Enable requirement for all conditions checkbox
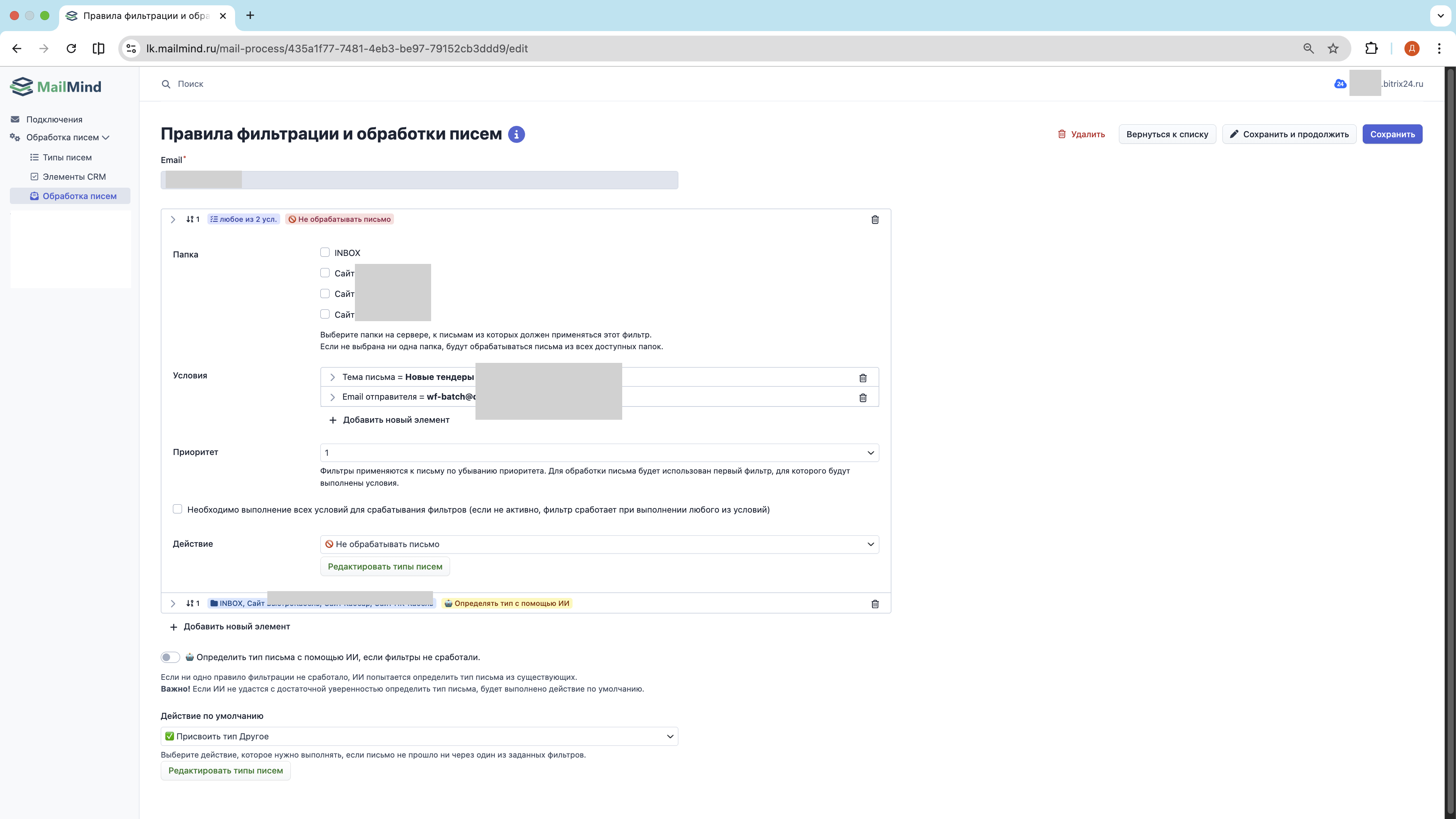This screenshot has height=819, width=1456. tap(177, 509)
